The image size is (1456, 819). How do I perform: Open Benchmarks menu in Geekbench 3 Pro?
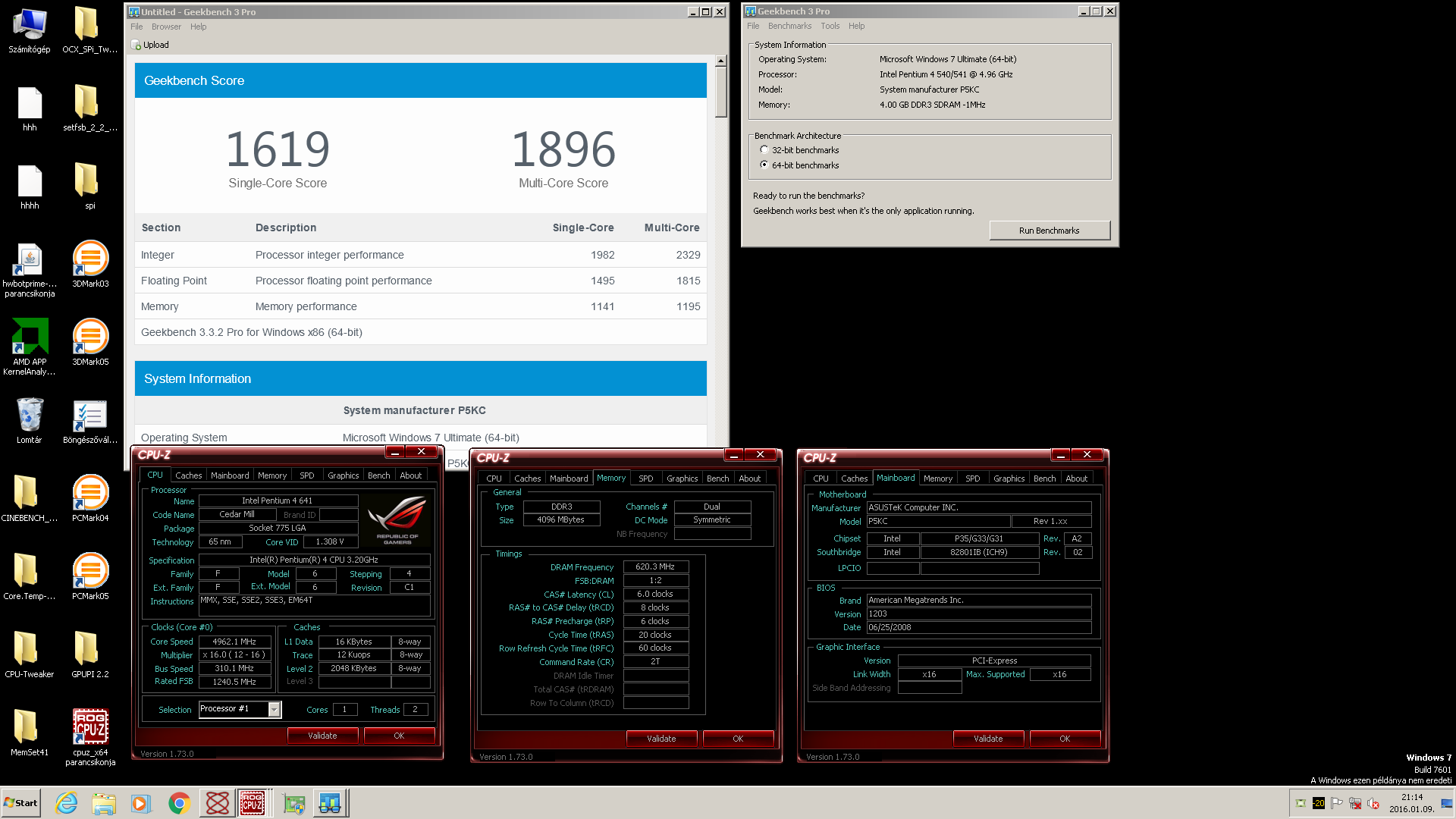click(x=789, y=26)
